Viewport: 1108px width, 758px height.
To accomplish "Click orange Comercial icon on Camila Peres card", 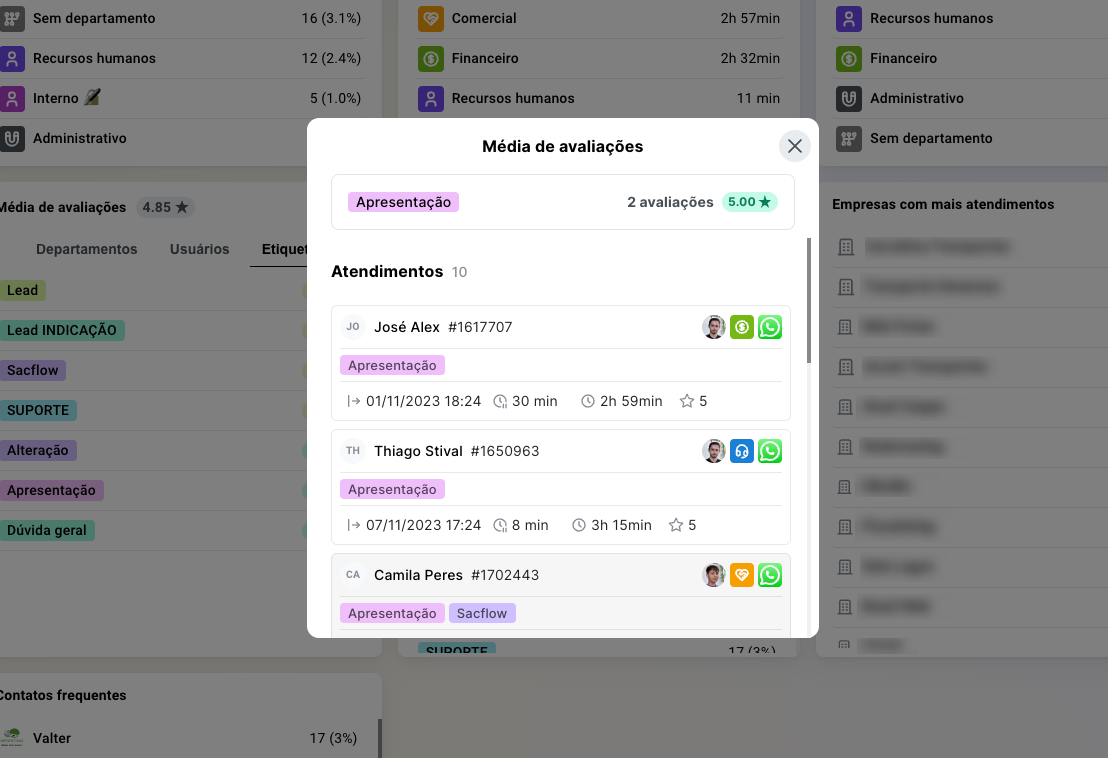I will coord(741,575).
